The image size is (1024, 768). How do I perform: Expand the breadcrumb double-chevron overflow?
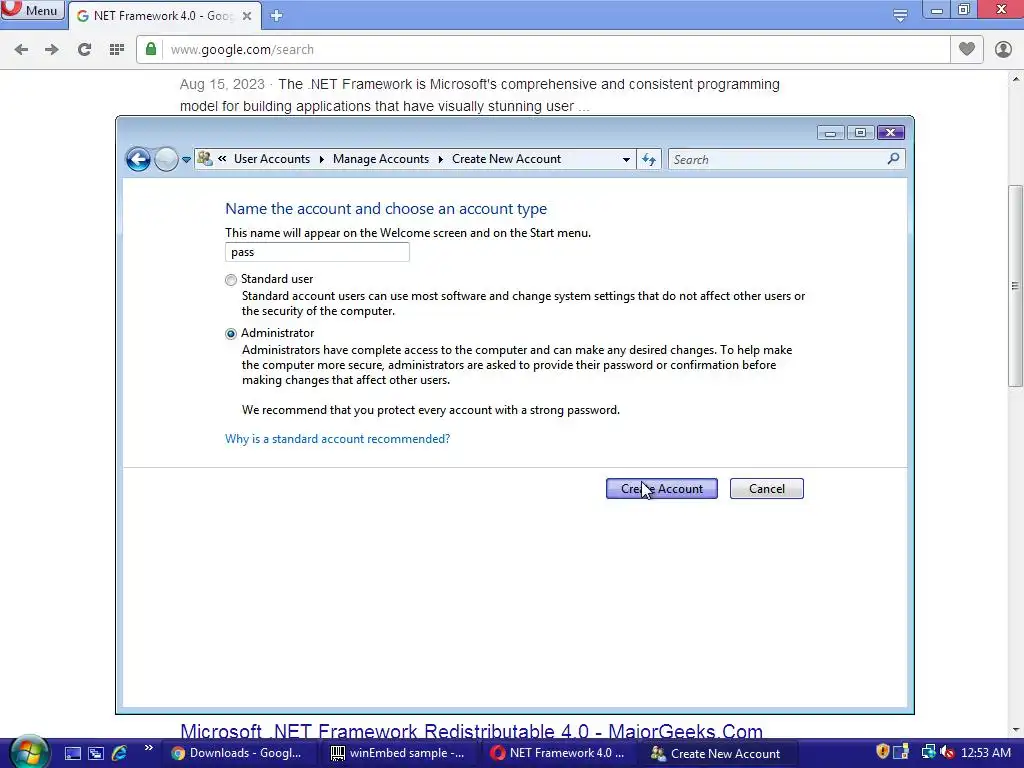pyautogui.click(x=222, y=159)
